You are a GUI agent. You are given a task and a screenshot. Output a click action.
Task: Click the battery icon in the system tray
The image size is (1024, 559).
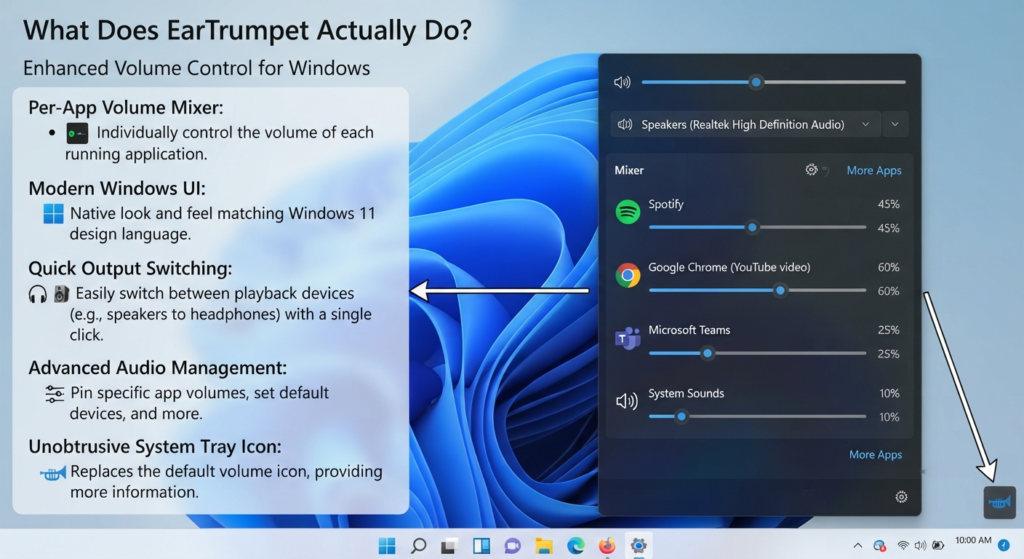point(938,545)
